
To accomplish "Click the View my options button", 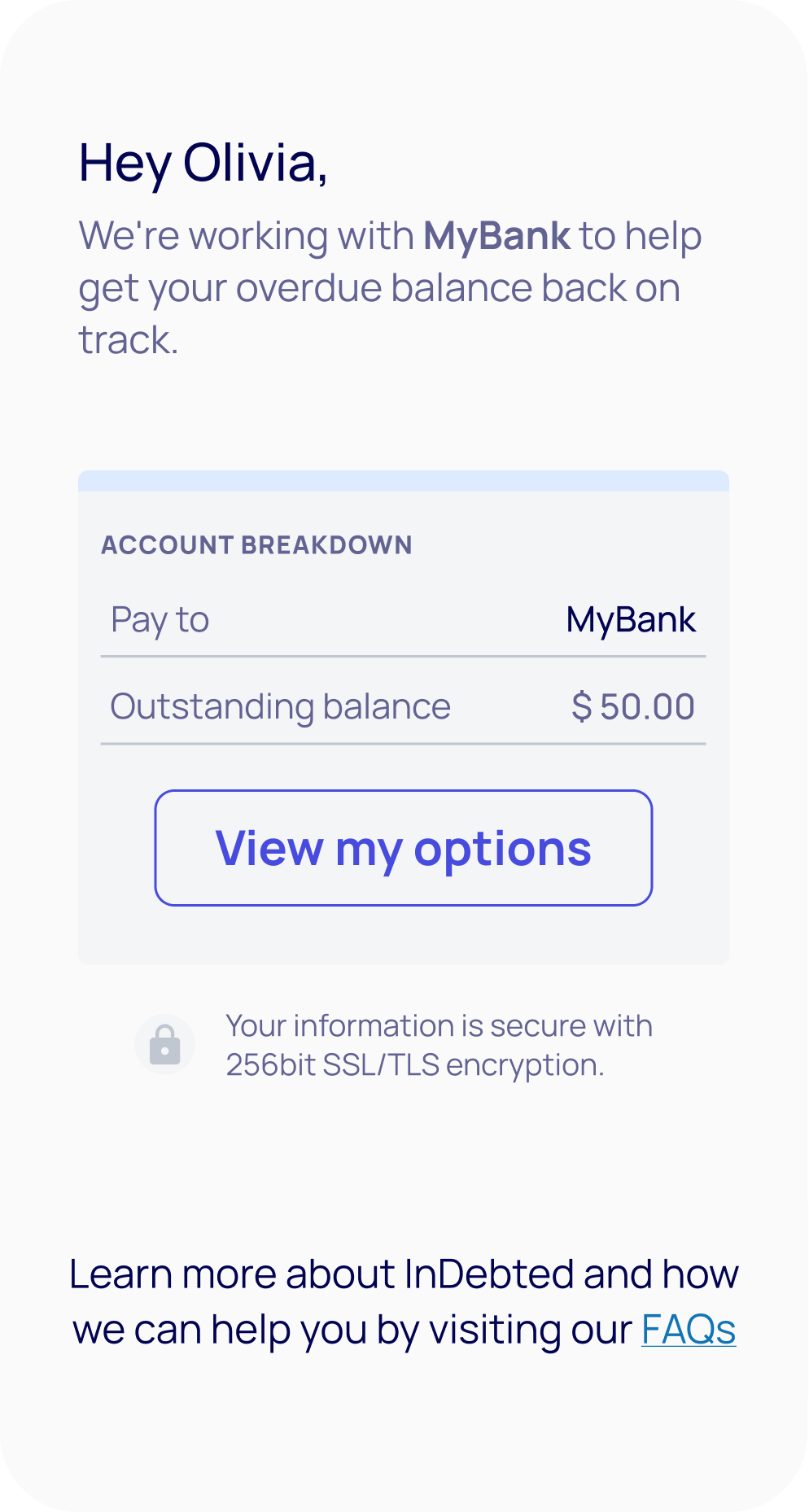I will click(404, 848).
